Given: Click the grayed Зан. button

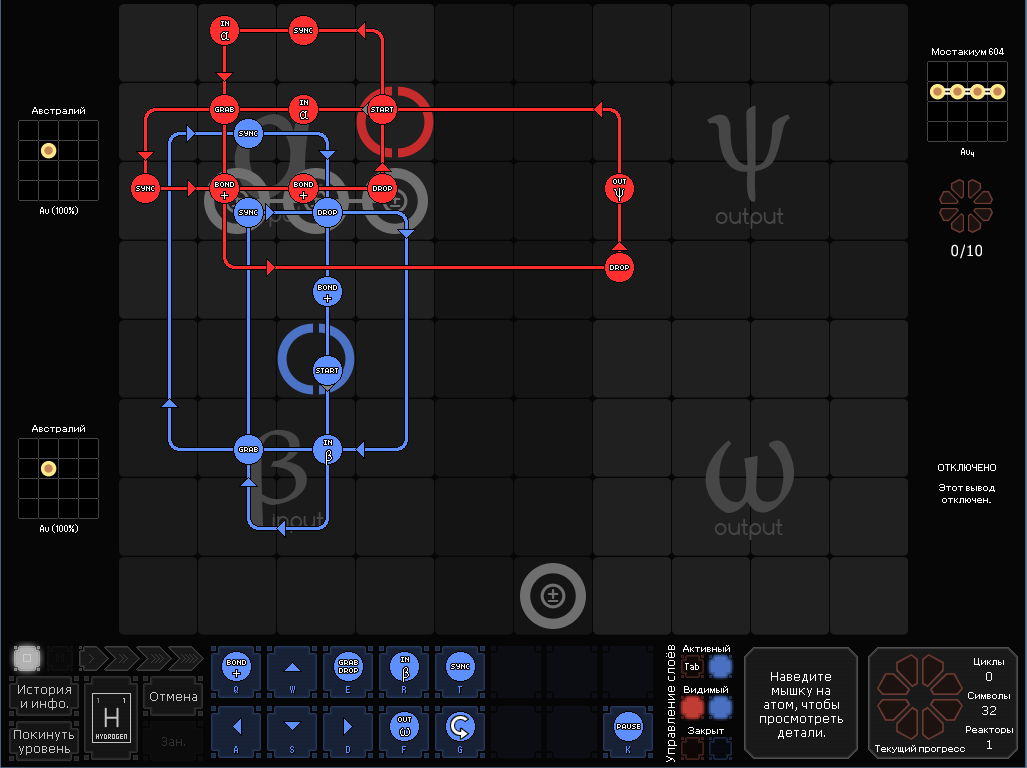Looking at the screenshot, I should coord(174,742).
